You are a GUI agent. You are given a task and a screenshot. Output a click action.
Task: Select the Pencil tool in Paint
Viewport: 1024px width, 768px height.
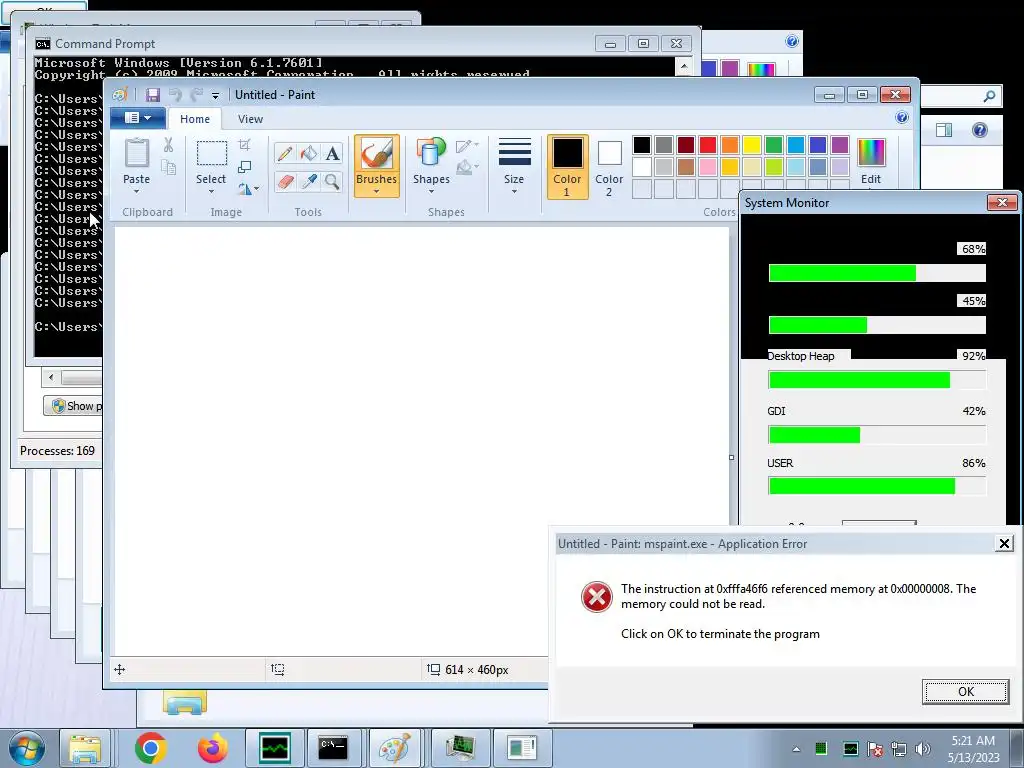click(285, 153)
